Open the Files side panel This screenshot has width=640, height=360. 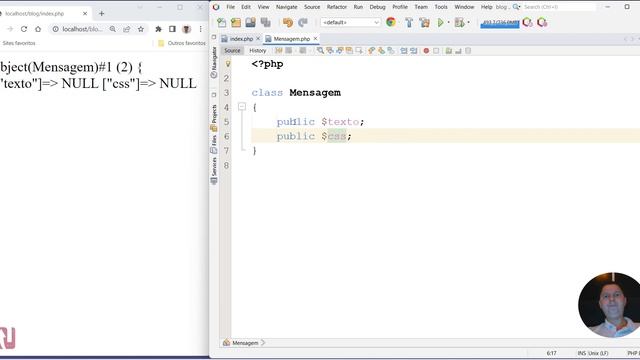tap(214, 144)
